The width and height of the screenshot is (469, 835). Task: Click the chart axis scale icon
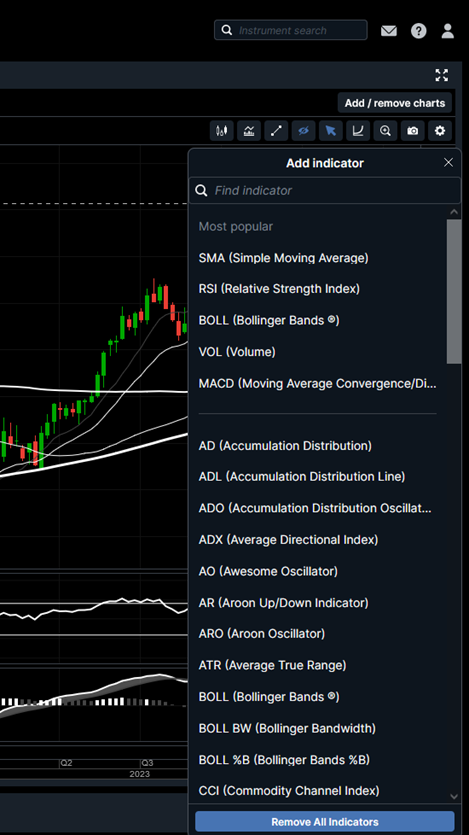(x=358, y=130)
